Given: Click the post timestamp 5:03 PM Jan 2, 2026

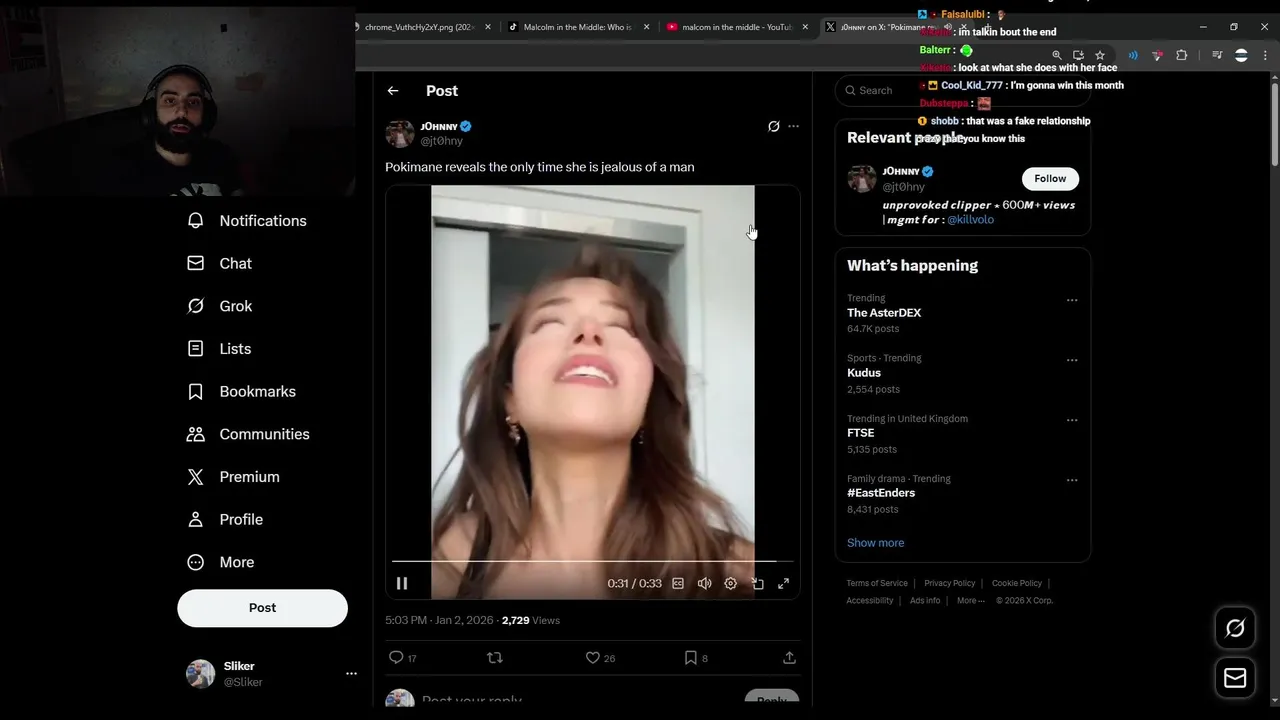Looking at the screenshot, I should (x=439, y=620).
